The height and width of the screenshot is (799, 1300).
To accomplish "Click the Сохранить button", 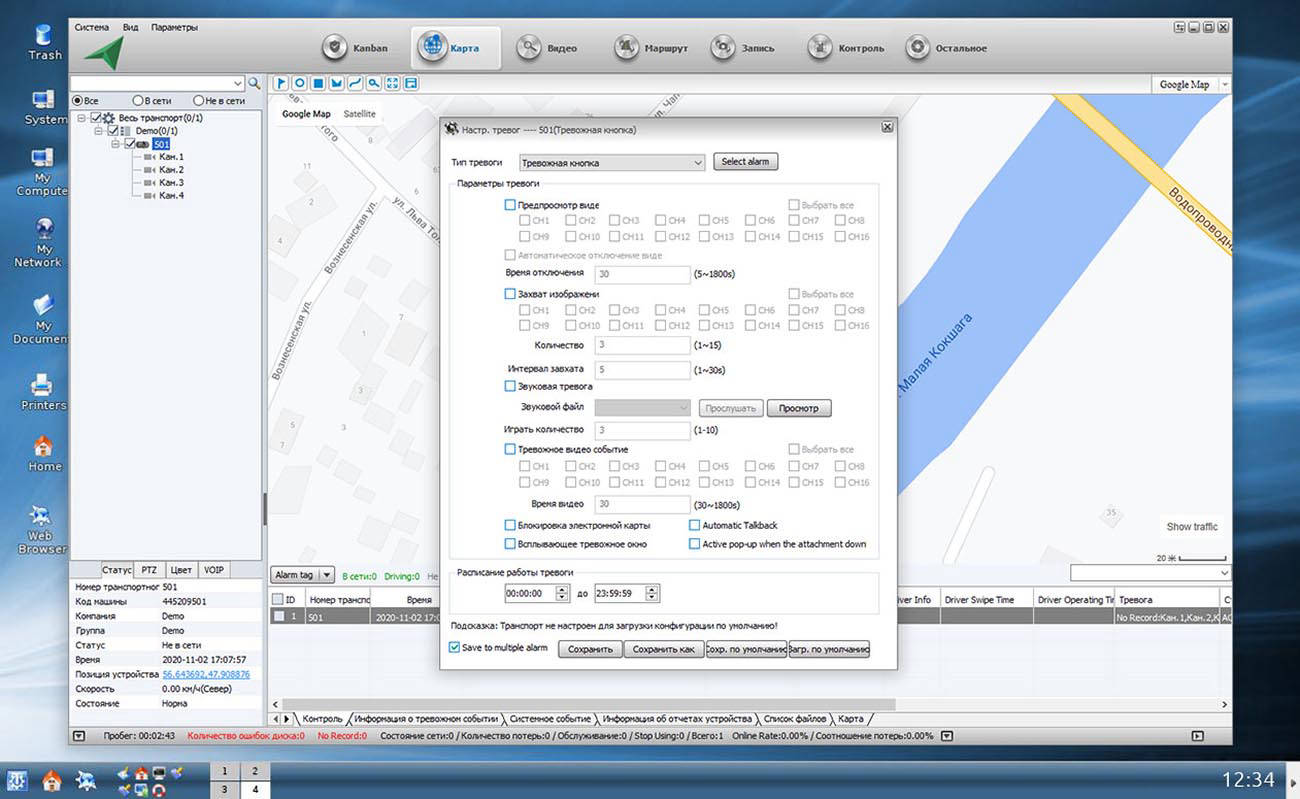I will click(x=590, y=649).
